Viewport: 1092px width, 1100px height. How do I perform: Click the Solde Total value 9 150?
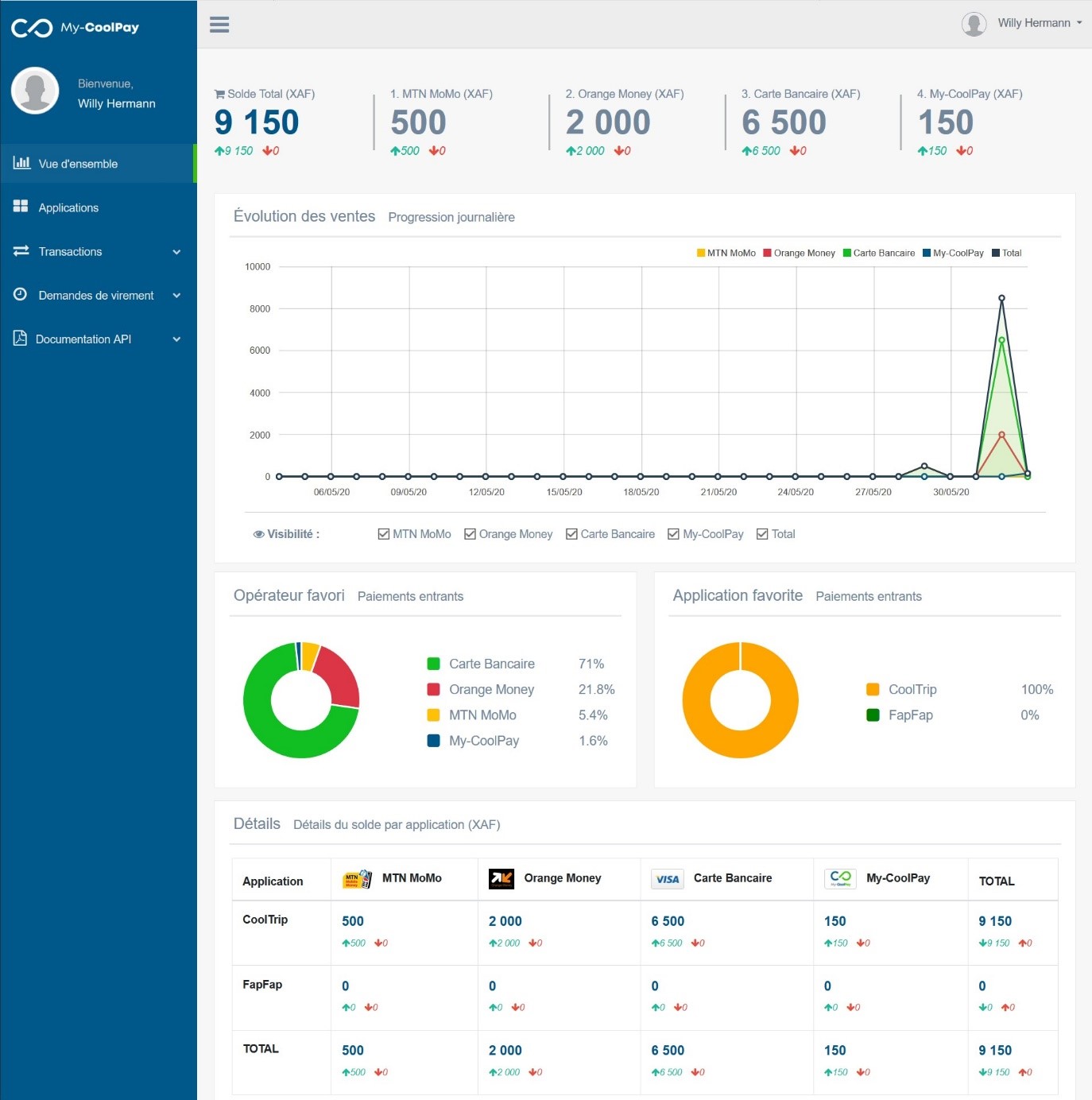[257, 122]
